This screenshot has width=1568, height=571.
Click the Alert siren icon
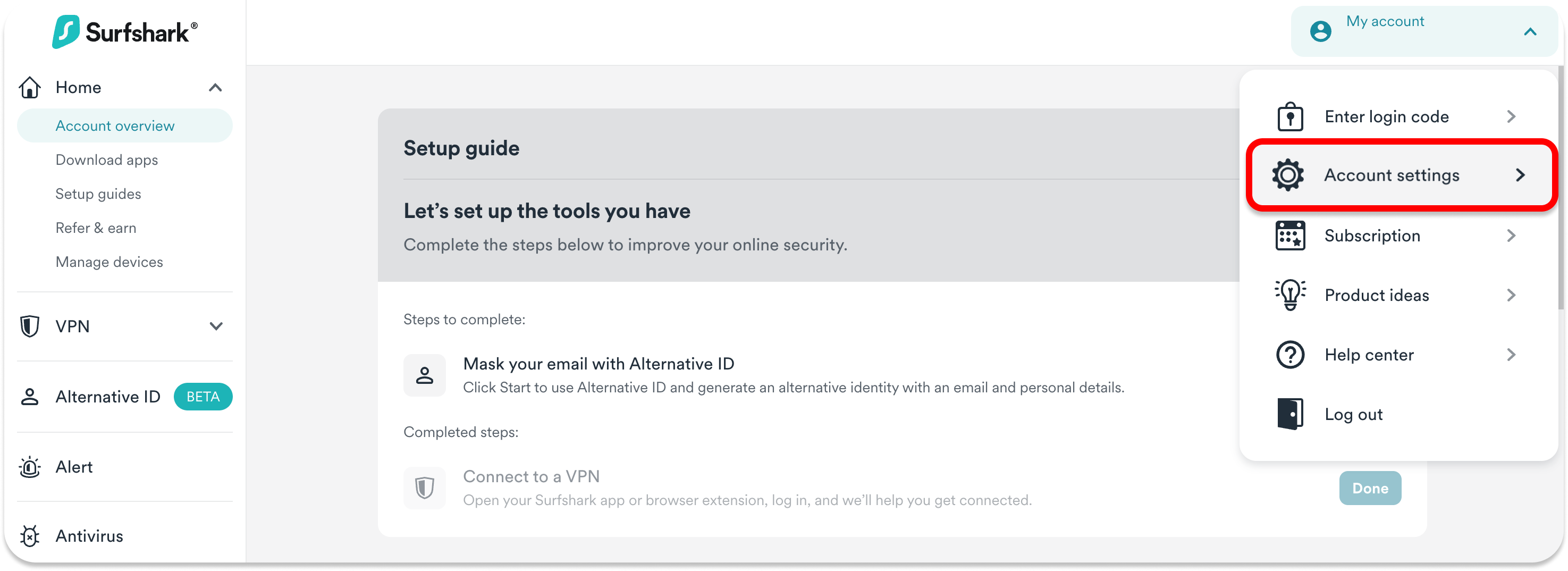coord(30,467)
